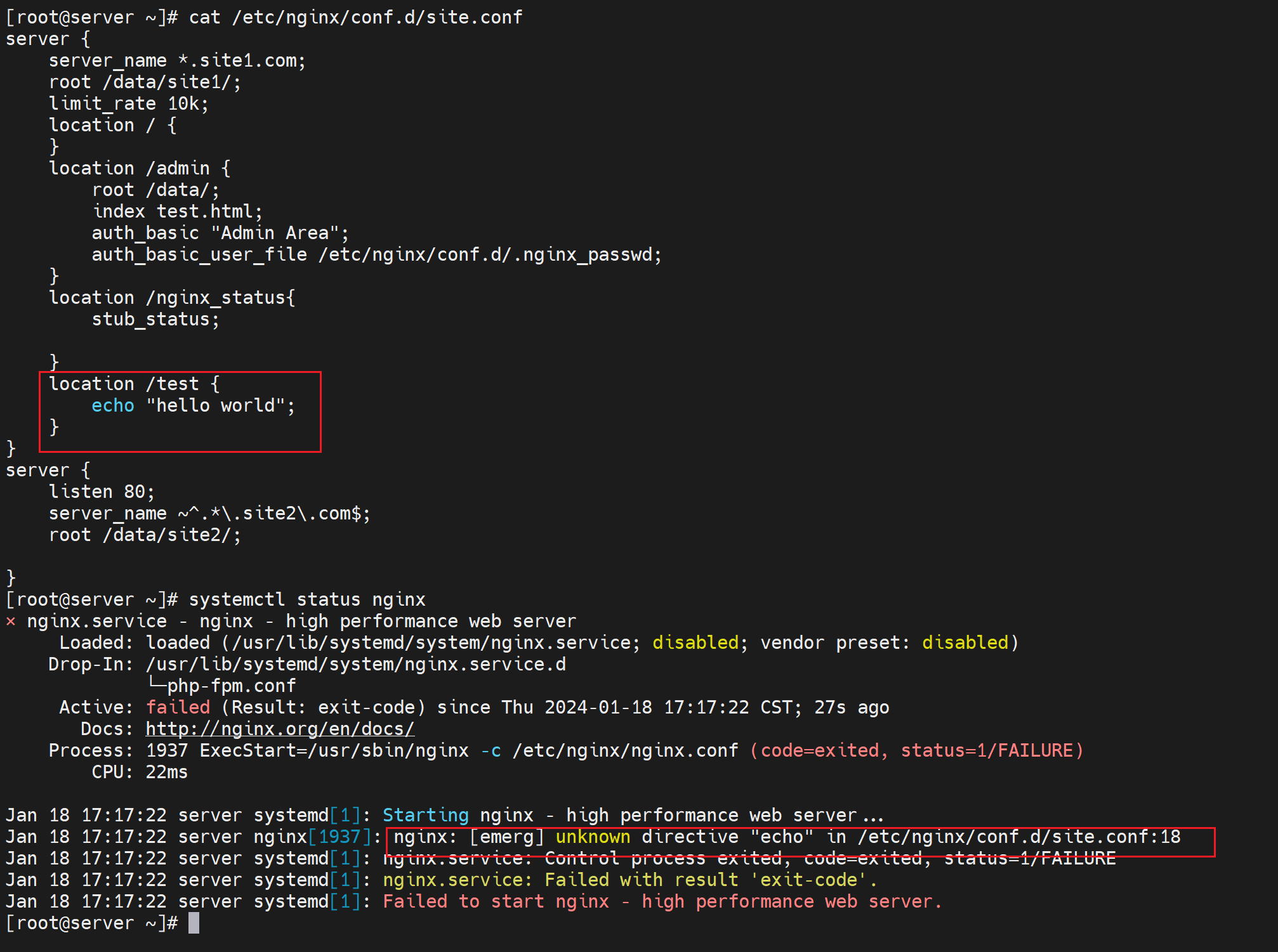Click the auth_basic_user_file path line
This screenshot has width=1278, height=952.
[376, 254]
